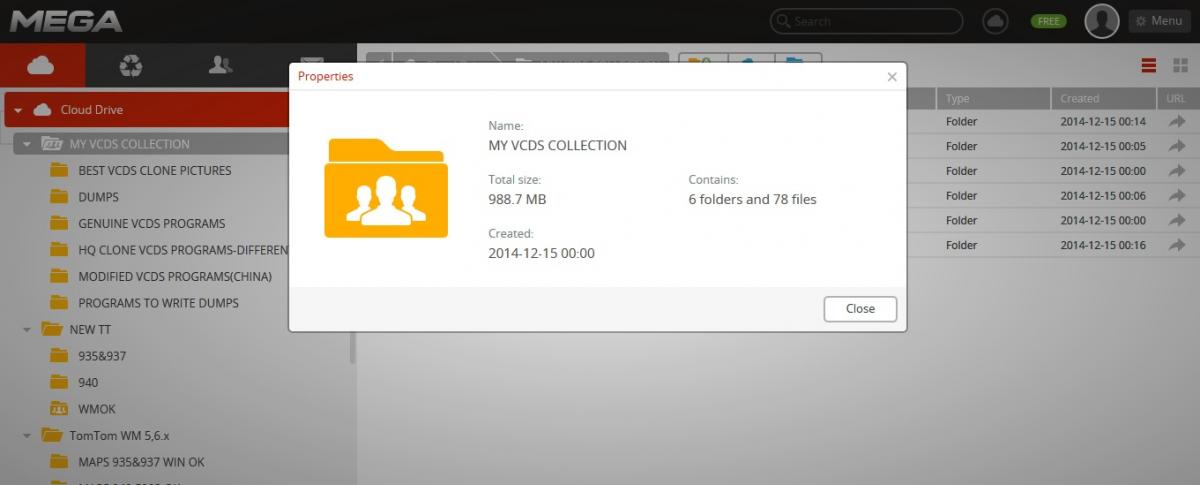The height and width of the screenshot is (485, 1200).
Task: Sort by the Type column header
Action: click(x=993, y=99)
